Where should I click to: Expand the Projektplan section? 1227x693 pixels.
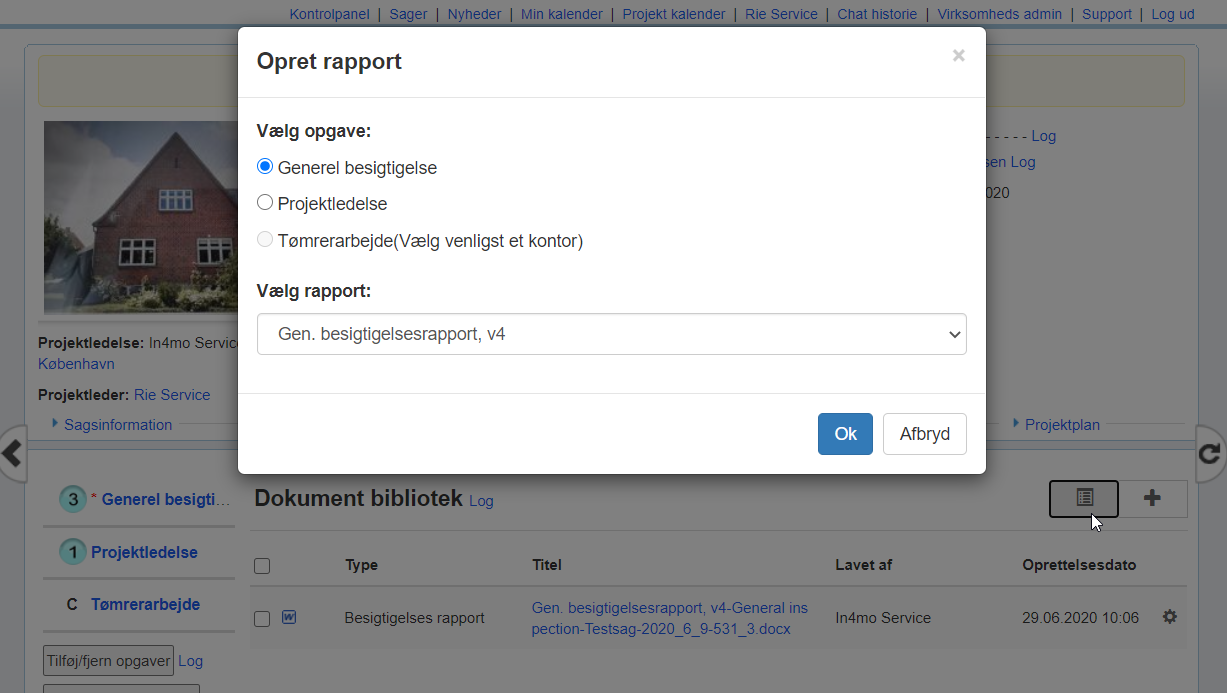click(x=1061, y=425)
